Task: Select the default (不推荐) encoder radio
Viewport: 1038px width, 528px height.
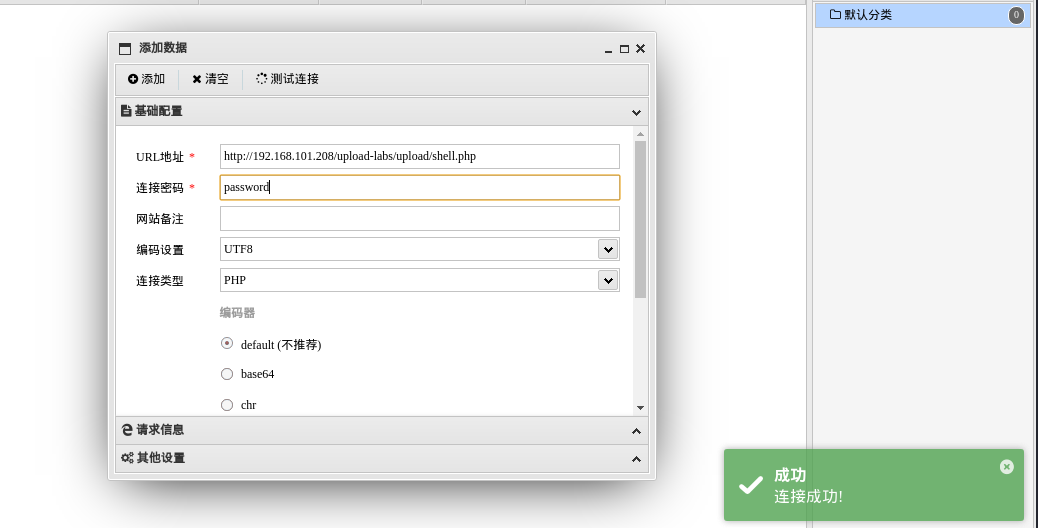Action: click(x=227, y=343)
